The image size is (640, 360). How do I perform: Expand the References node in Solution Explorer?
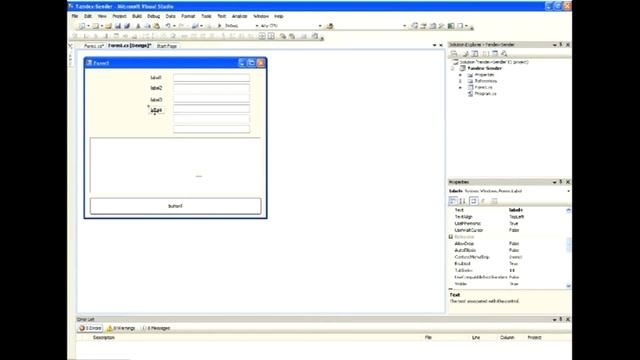click(x=460, y=81)
